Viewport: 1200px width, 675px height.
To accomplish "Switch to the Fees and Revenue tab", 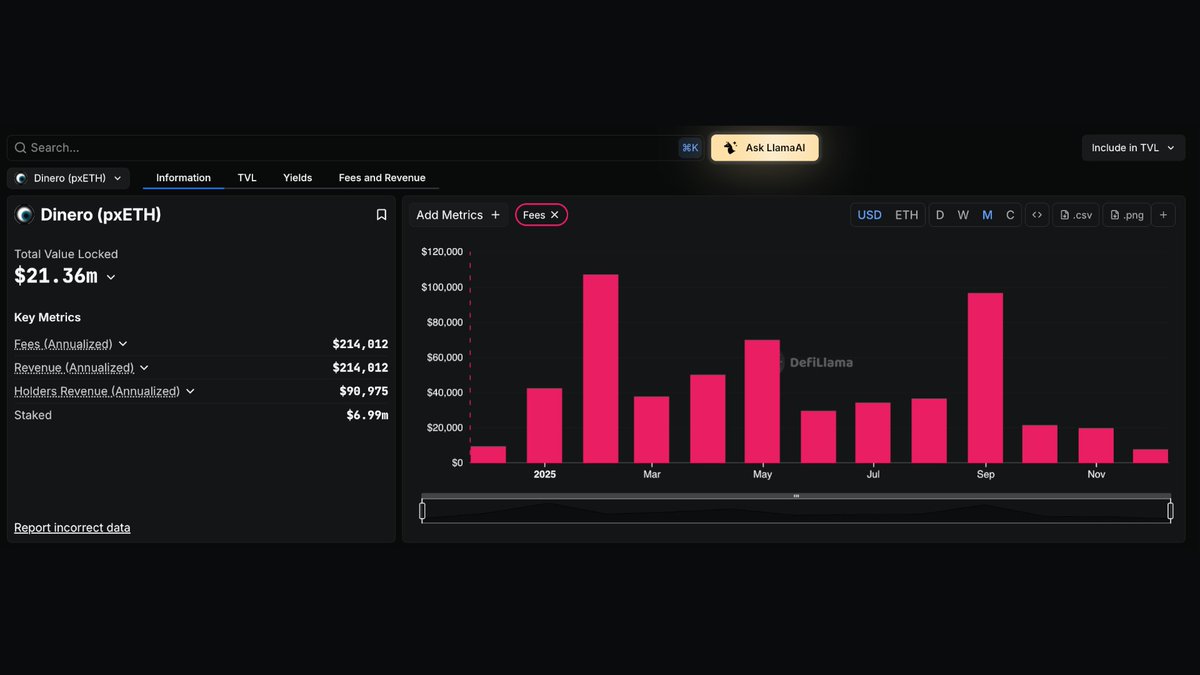I will [382, 178].
